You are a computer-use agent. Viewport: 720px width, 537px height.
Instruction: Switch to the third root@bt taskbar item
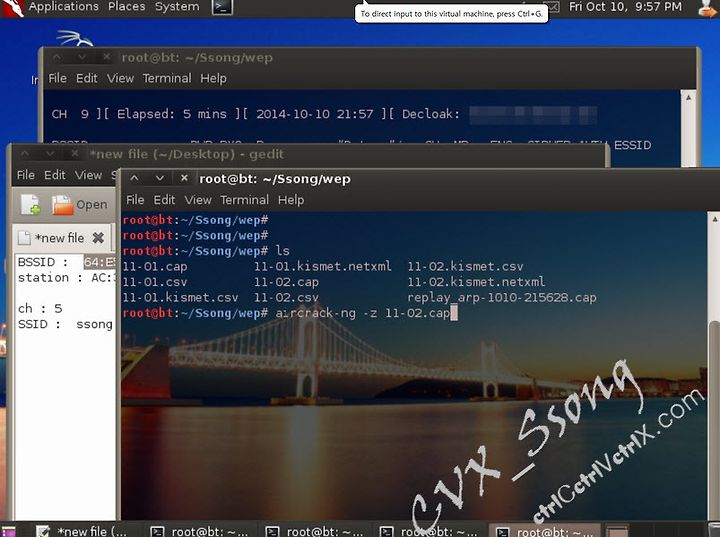click(x=429, y=531)
